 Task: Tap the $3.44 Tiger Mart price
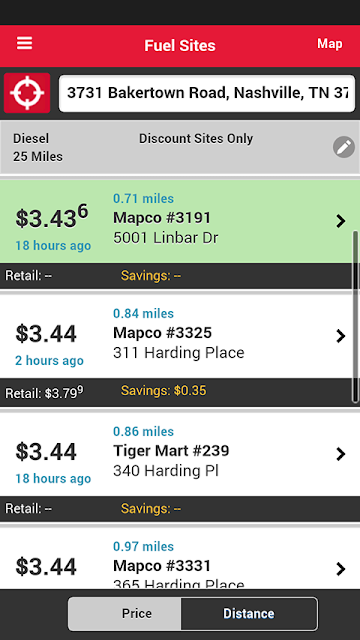click(46, 451)
